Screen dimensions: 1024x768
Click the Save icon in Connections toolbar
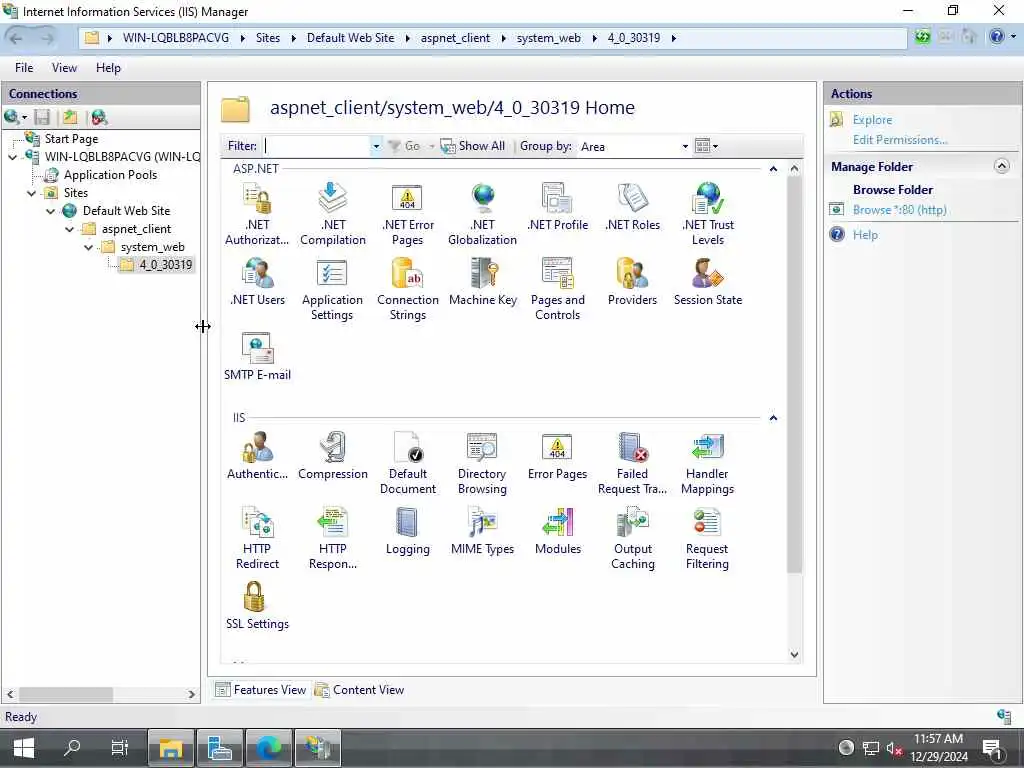(42, 118)
